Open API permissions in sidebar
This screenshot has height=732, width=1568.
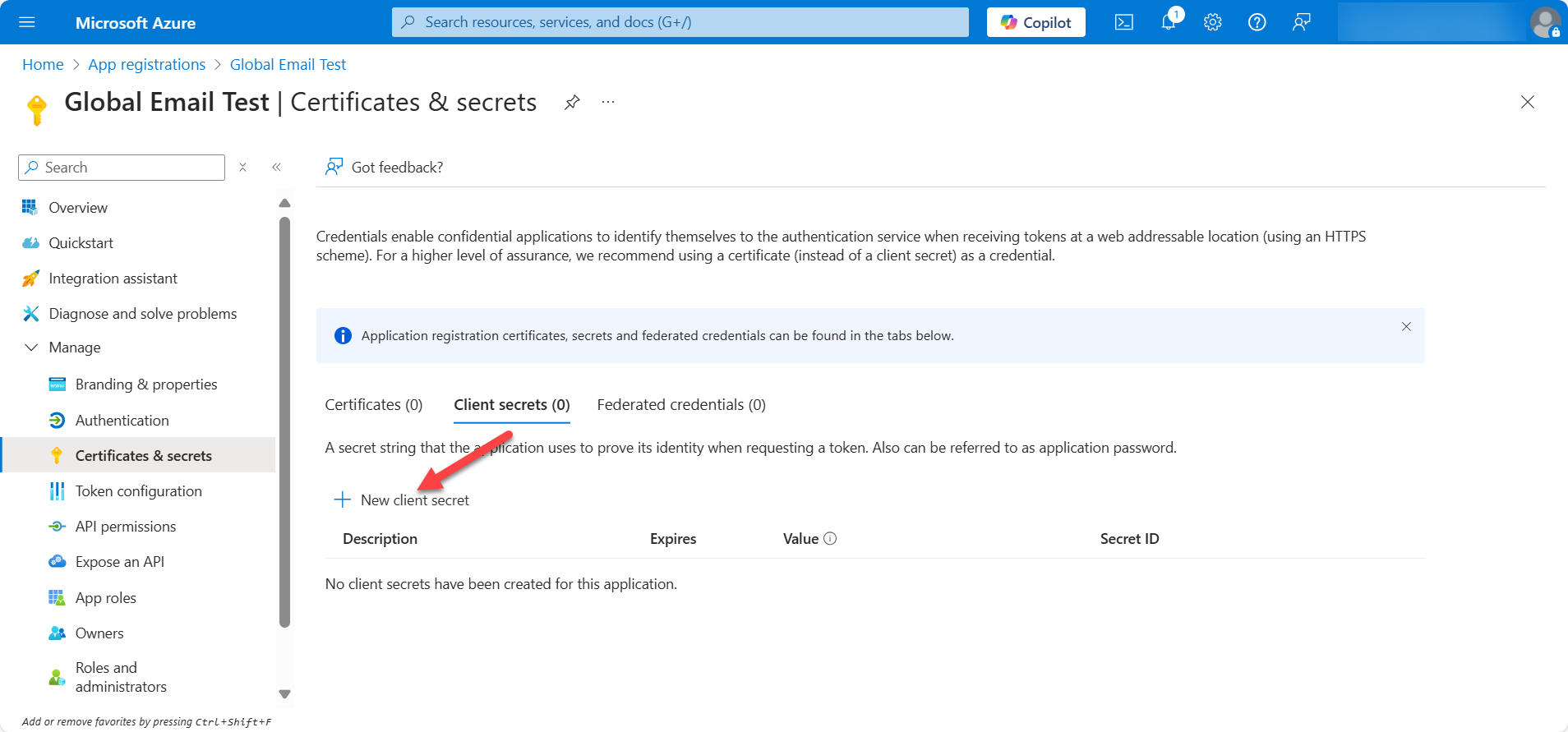point(125,526)
